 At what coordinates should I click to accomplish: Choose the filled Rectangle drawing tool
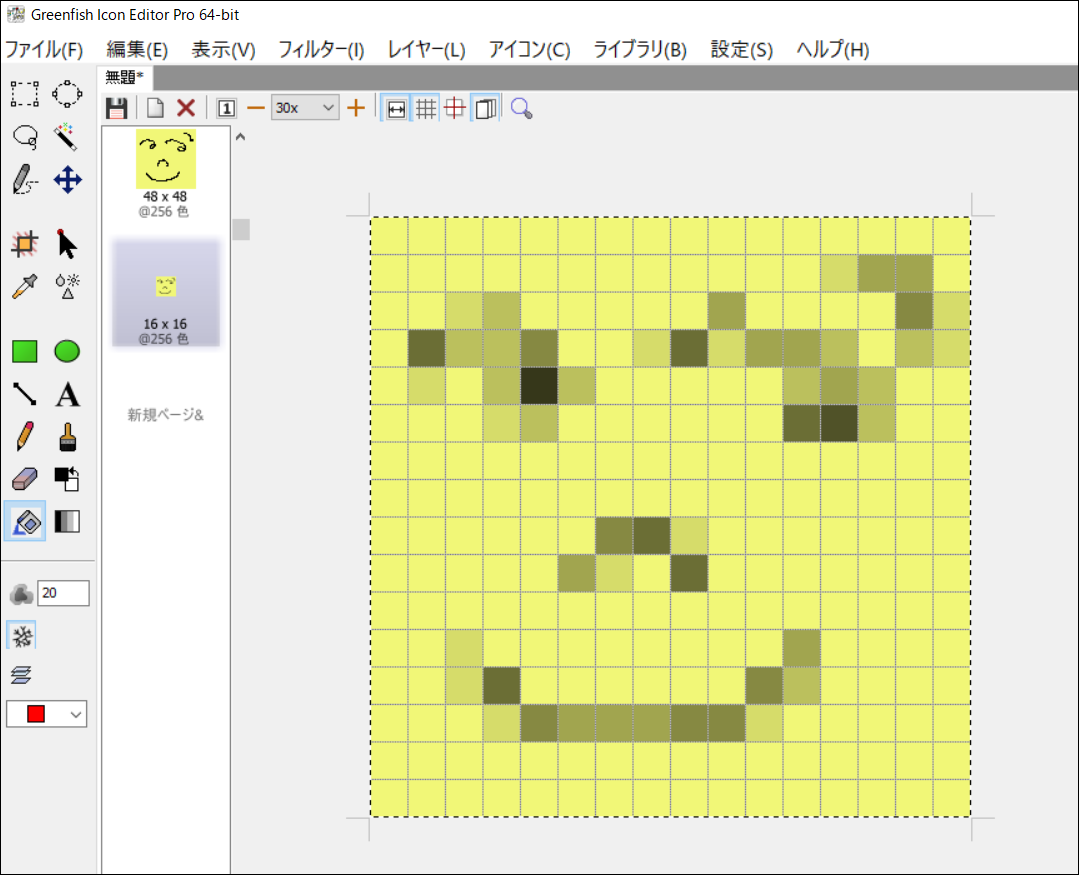point(24,350)
